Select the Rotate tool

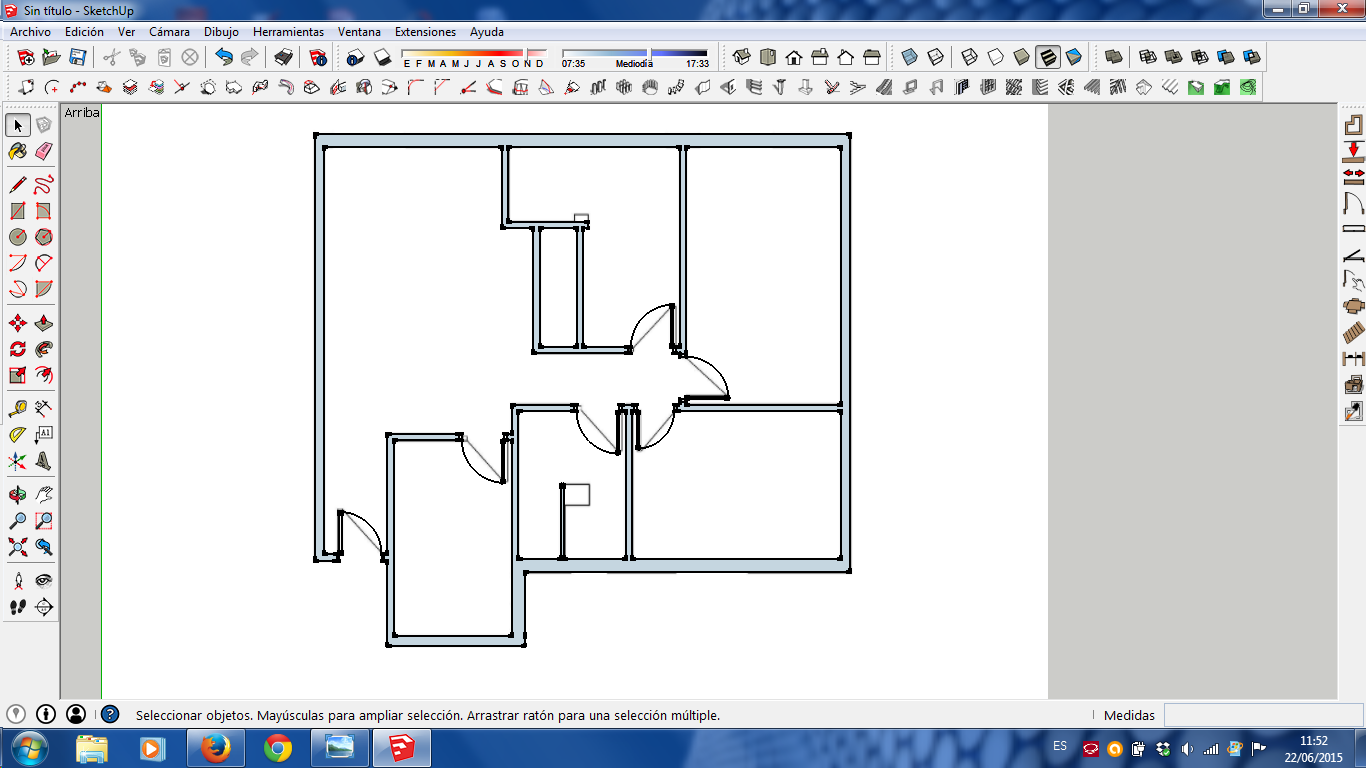coord(18,349)
